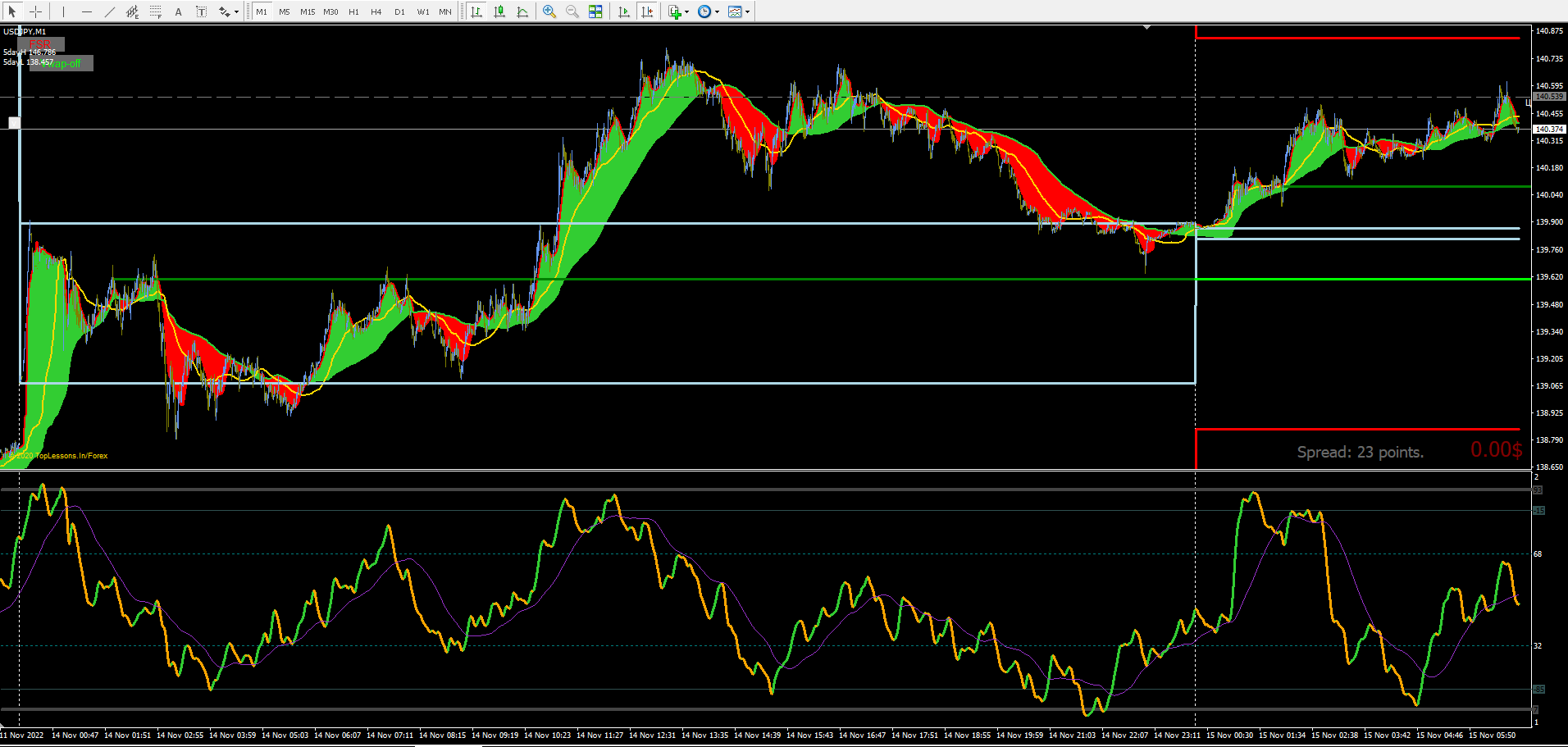Viewport: 1568px width, 747px height.
Task: Click the 140.875 price scale value
Action: point(1549,31)
